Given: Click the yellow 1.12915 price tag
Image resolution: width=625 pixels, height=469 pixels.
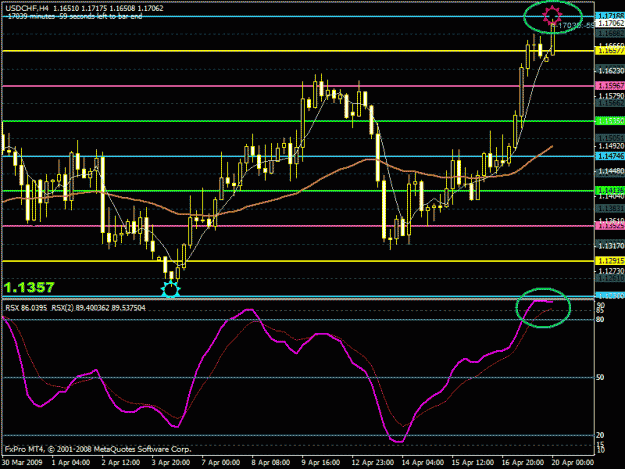Looking at the screenshot, I should click(609, 261).
